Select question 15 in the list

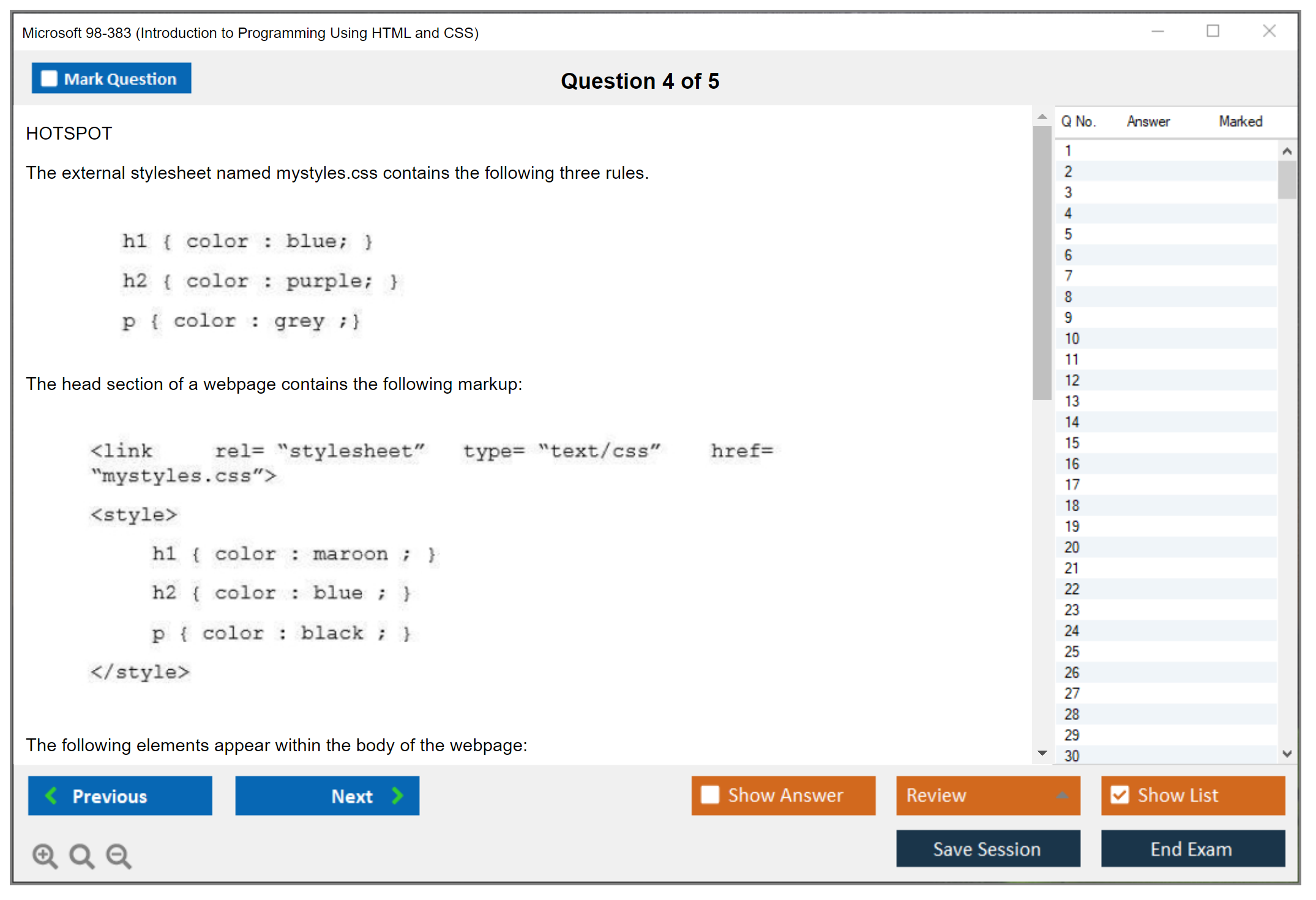click(x=1072, y=443)
